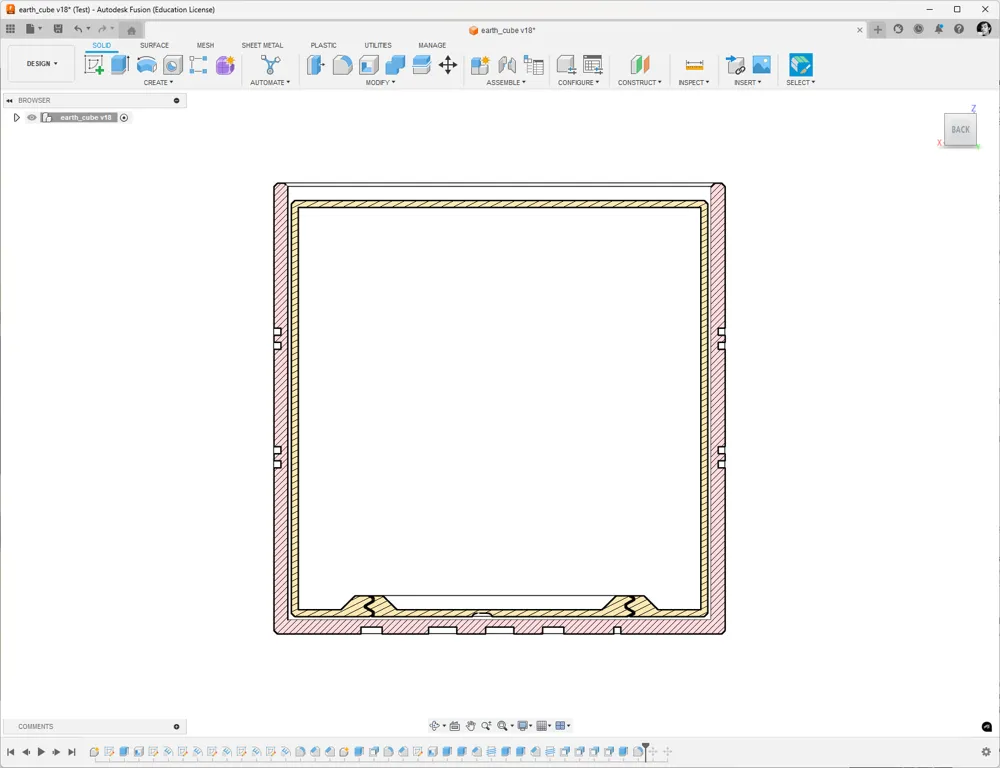Expand the earth_cube v18 tree node

coord(17,117)
